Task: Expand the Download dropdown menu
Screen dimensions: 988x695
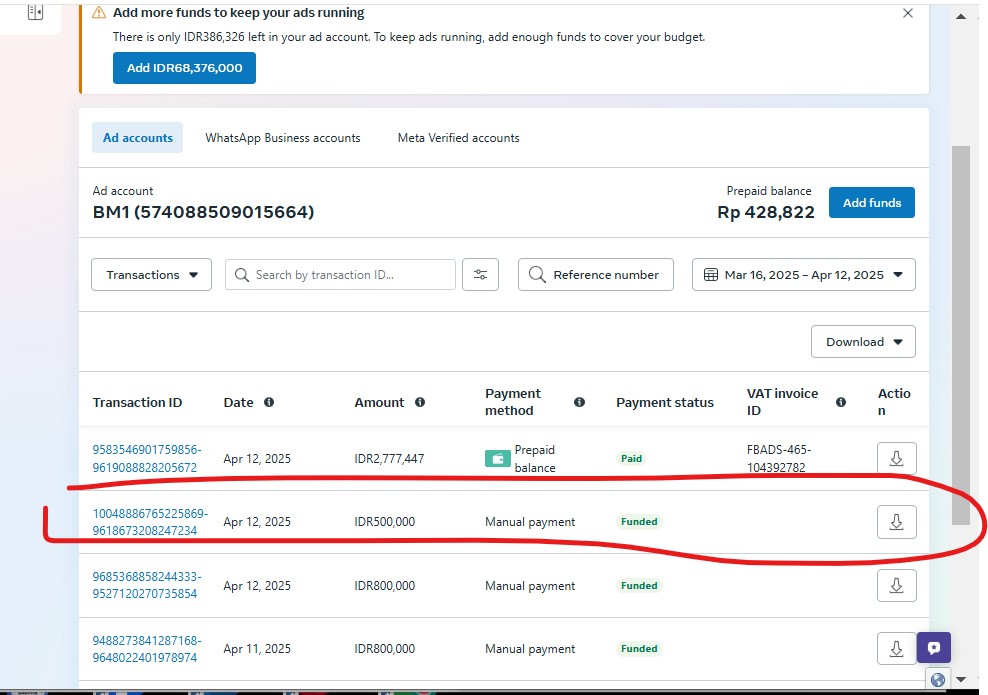Action: (x=863, y=342)
